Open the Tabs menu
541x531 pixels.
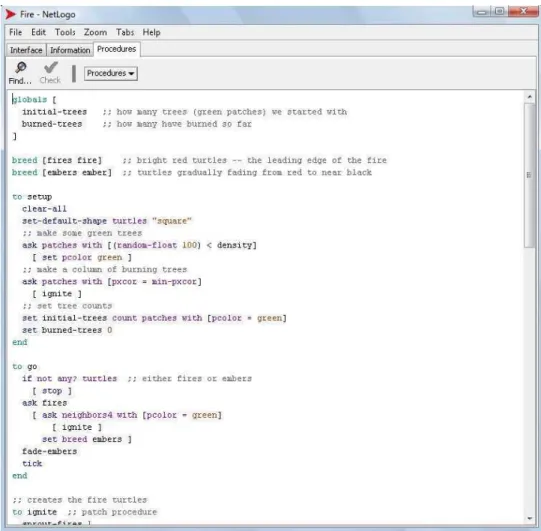pyautogui.click(x=125, y=32)
